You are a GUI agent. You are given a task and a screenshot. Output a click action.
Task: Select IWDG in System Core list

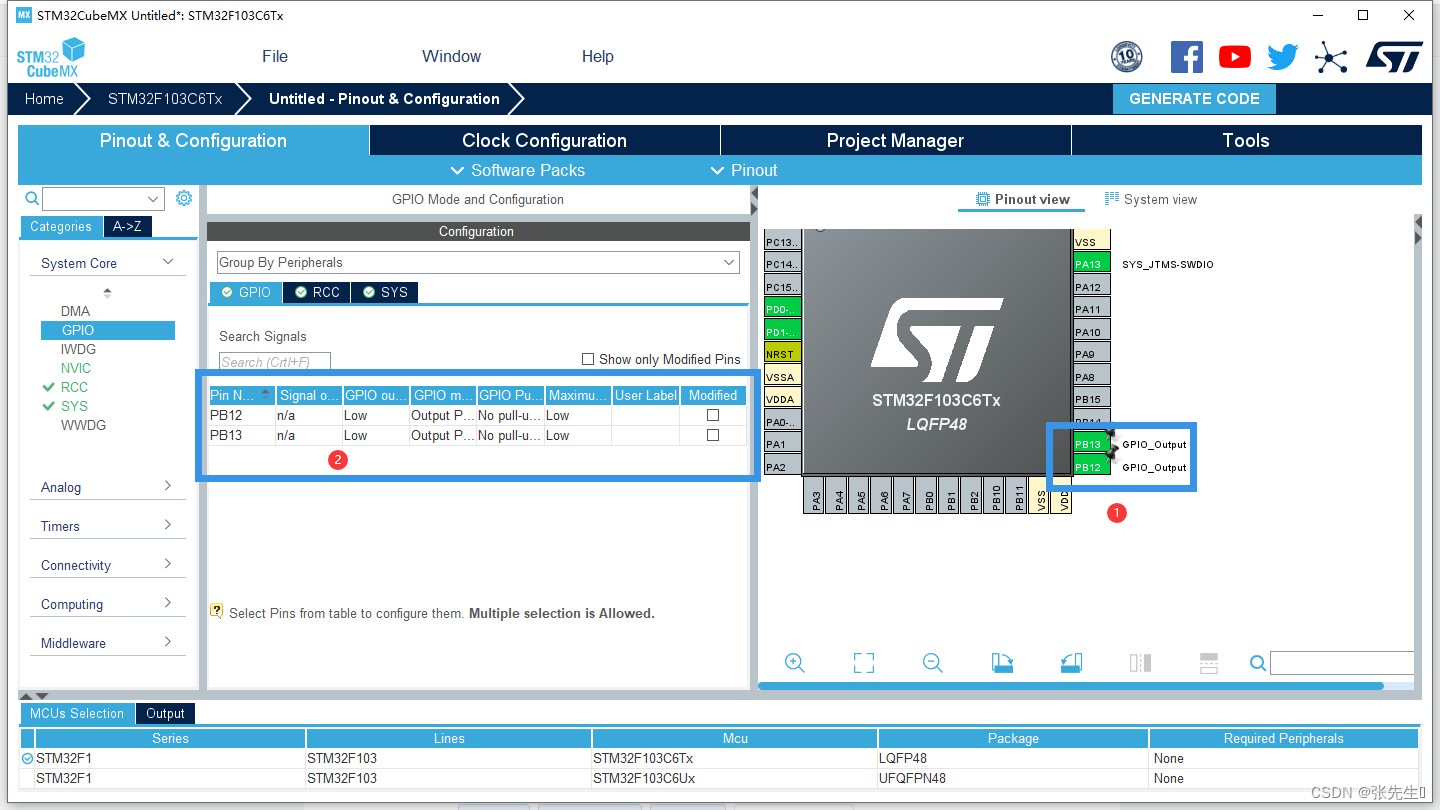[x=78, y=349]
